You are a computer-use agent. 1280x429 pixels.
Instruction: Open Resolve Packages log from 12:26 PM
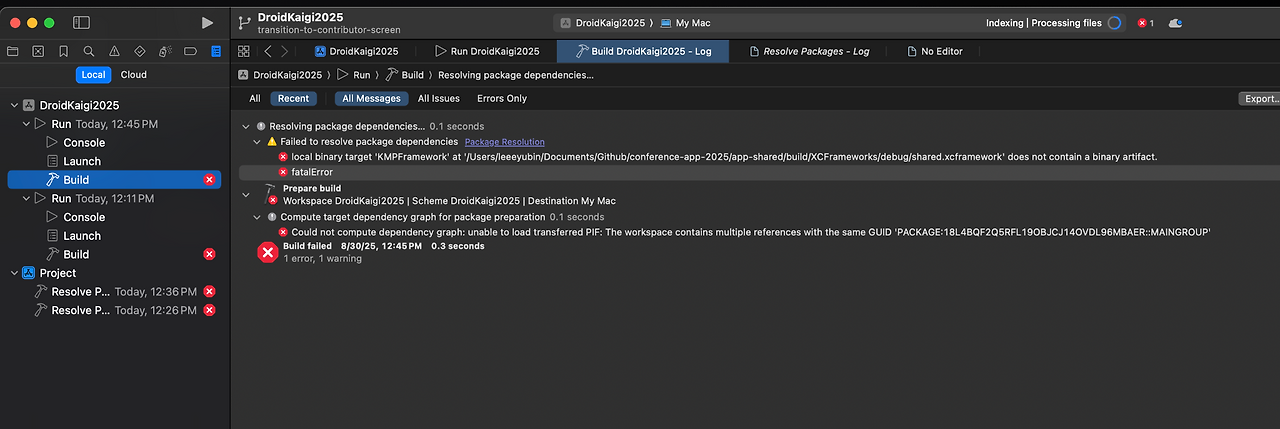pyautogui.click(x=115, y=310)
